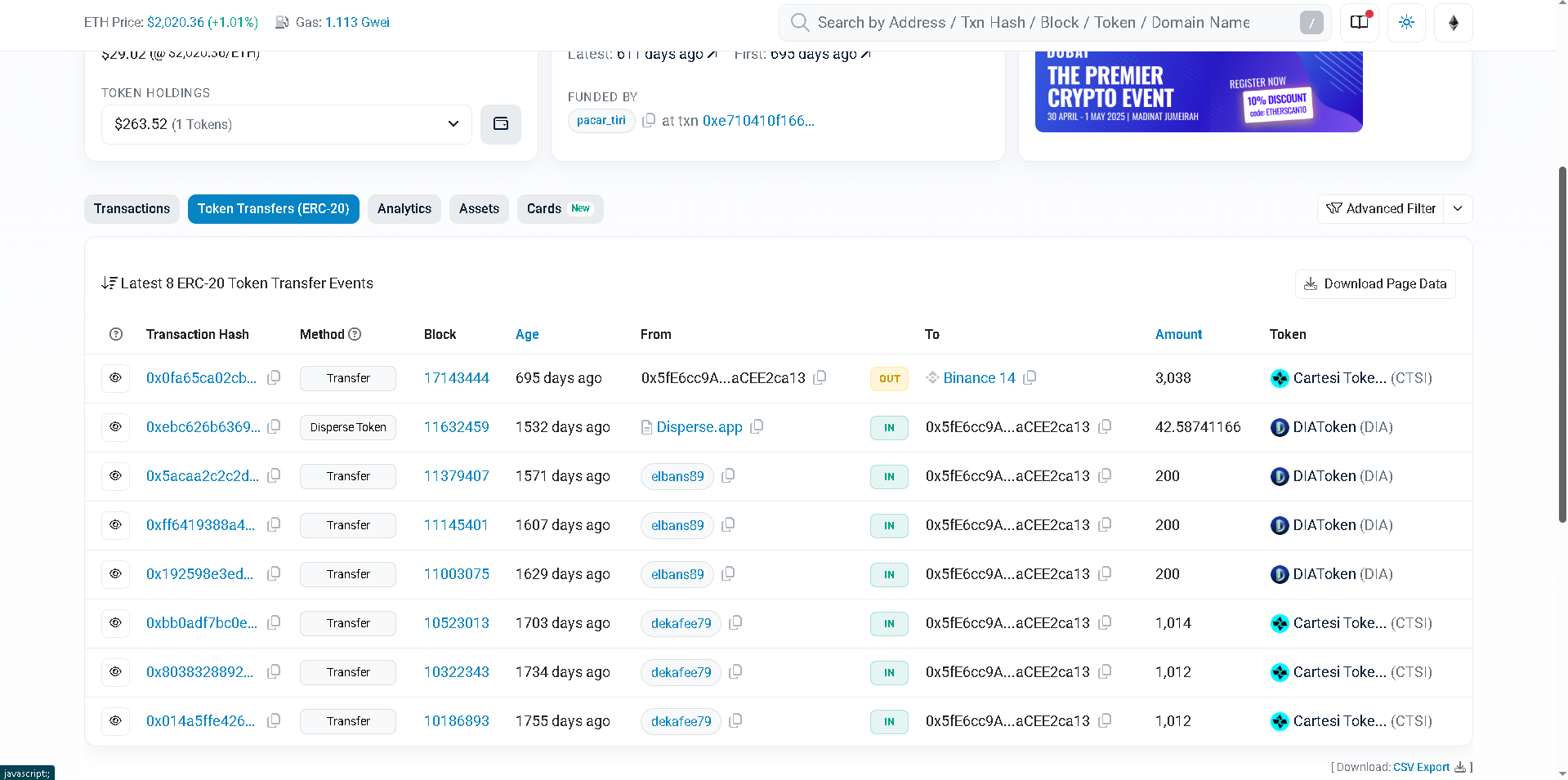This screenshot has height=780, width=1568.
Task: Click the page vertical scrollbar
Action: click(x=1562, y=343)
